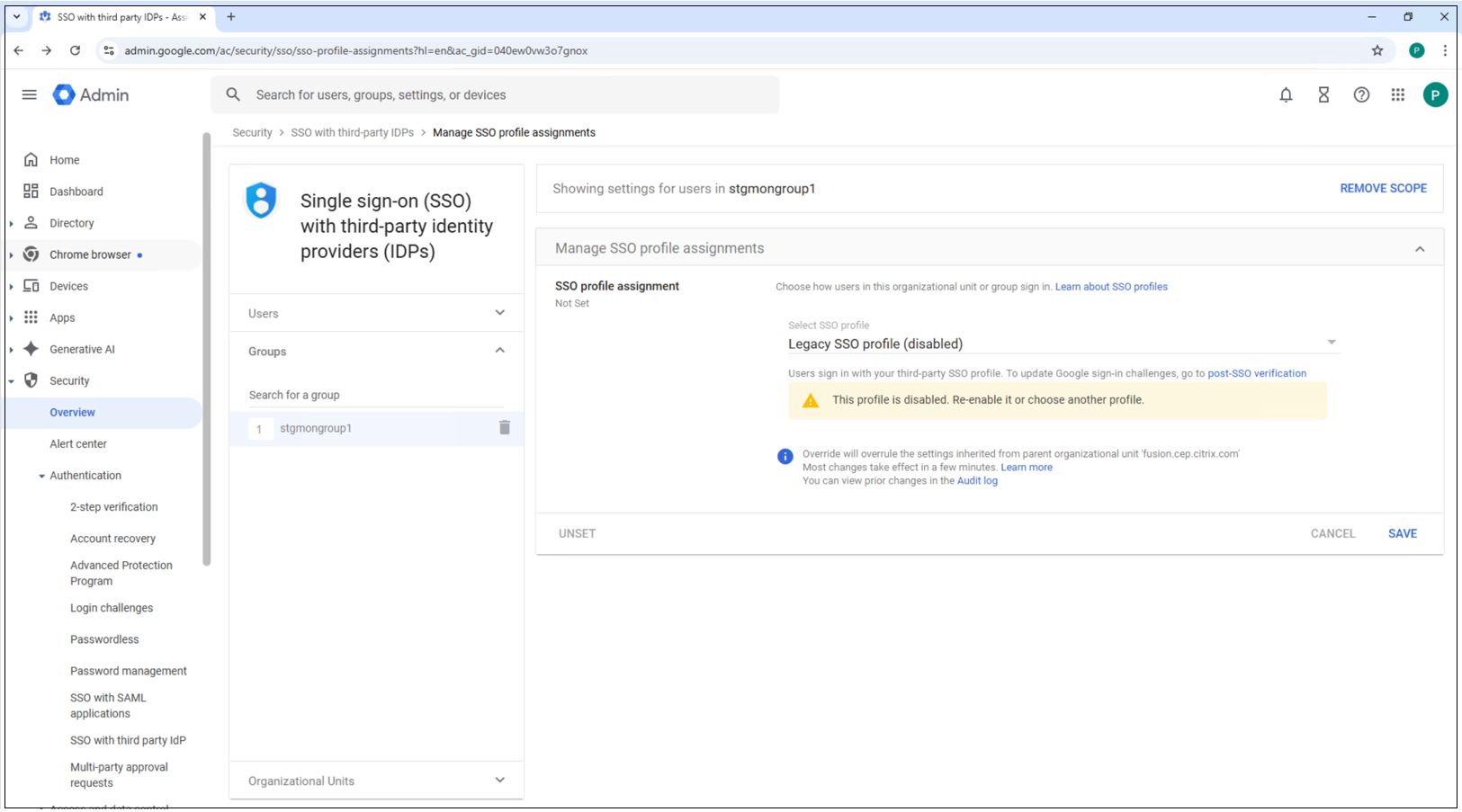Open Chrome three-dot menu
The image size is (1462, 812).
[1445, 50]
